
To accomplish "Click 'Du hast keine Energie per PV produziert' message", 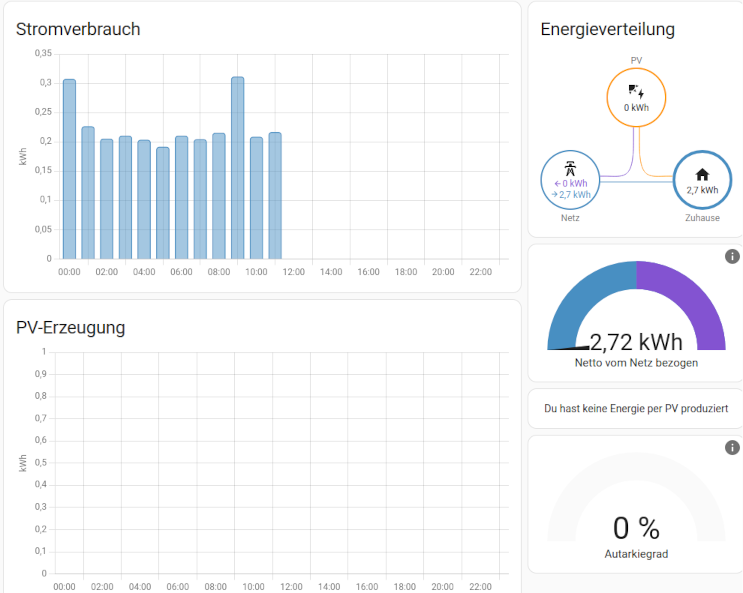I will (636, 408).
